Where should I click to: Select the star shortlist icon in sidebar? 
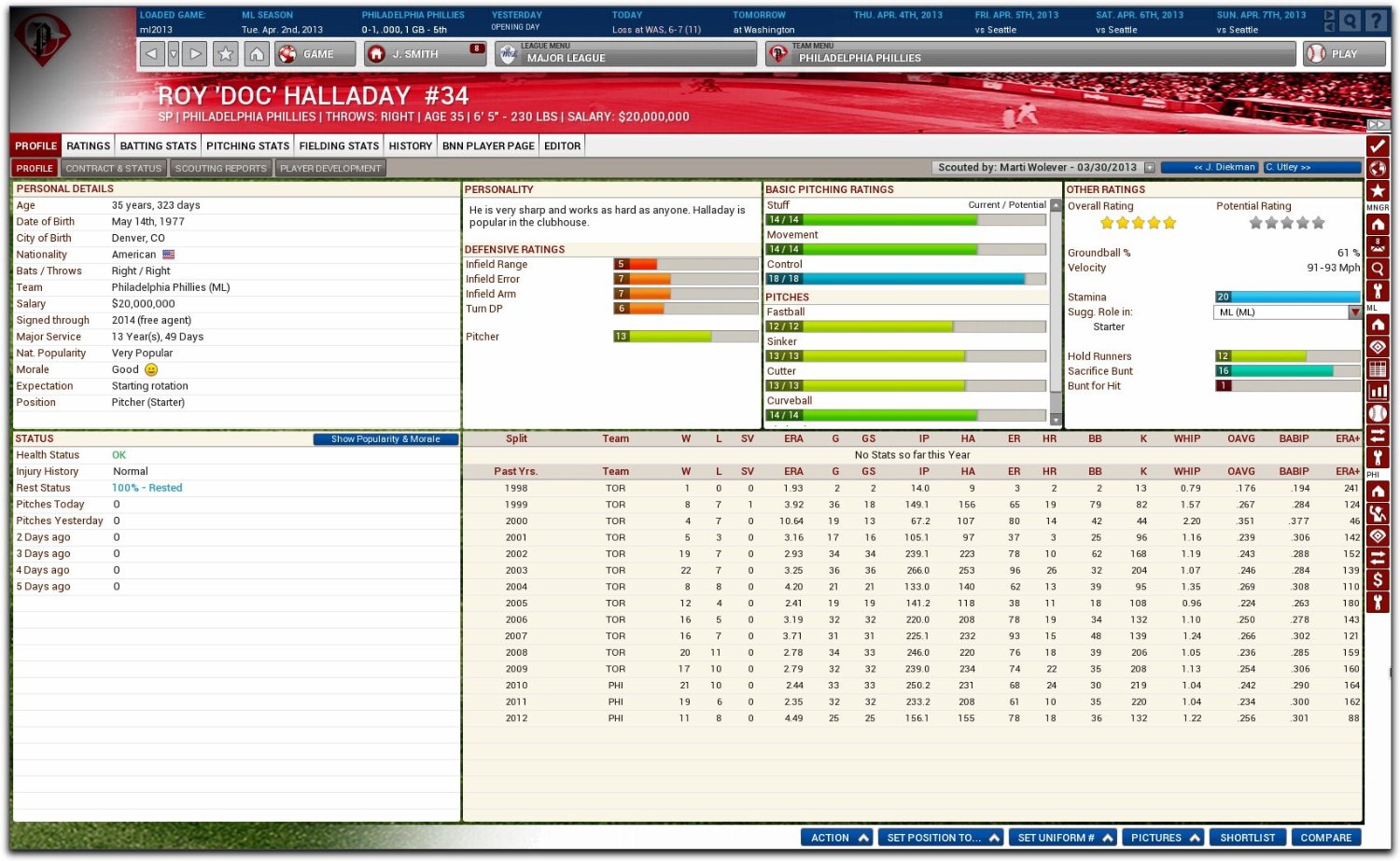1379,190
